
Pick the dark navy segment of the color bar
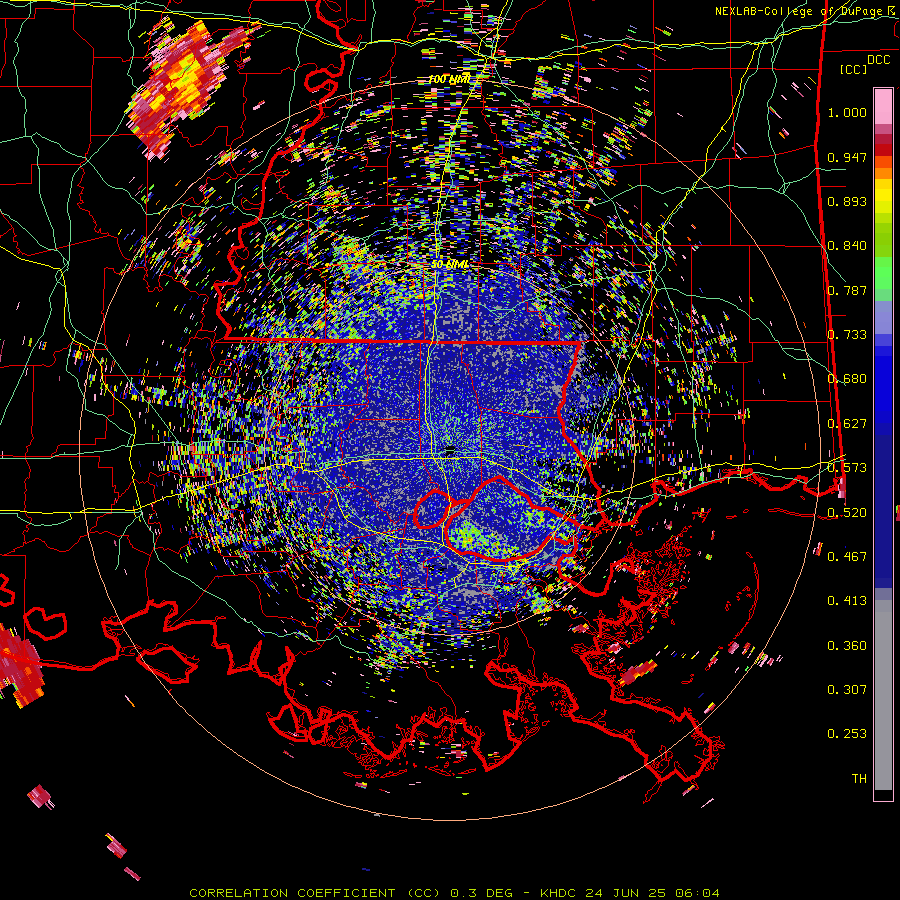point(883,505)
